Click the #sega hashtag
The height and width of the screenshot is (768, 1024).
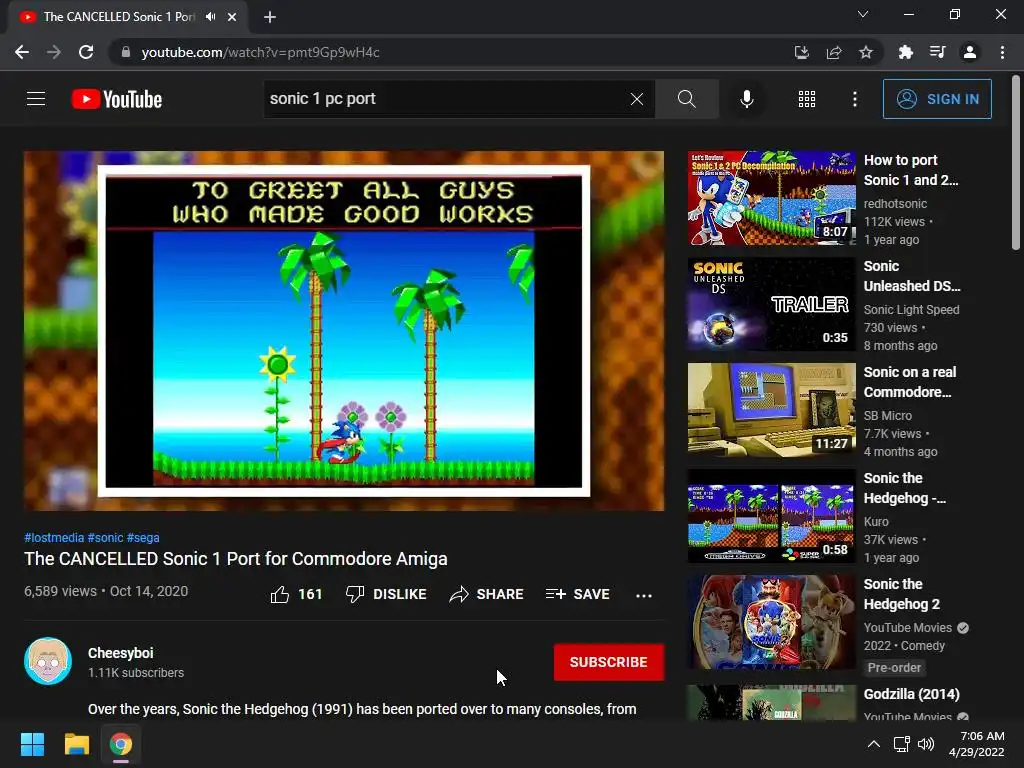143,537
